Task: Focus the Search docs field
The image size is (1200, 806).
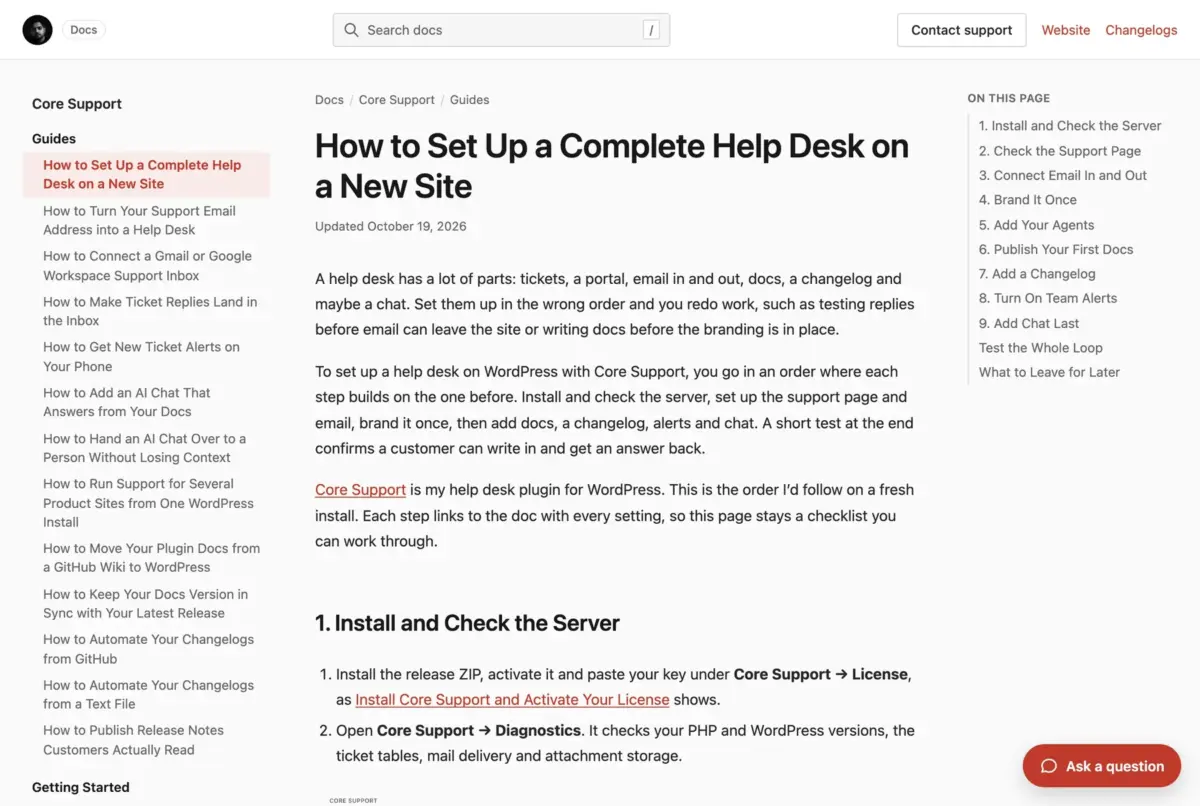Action: coord(501,30)
